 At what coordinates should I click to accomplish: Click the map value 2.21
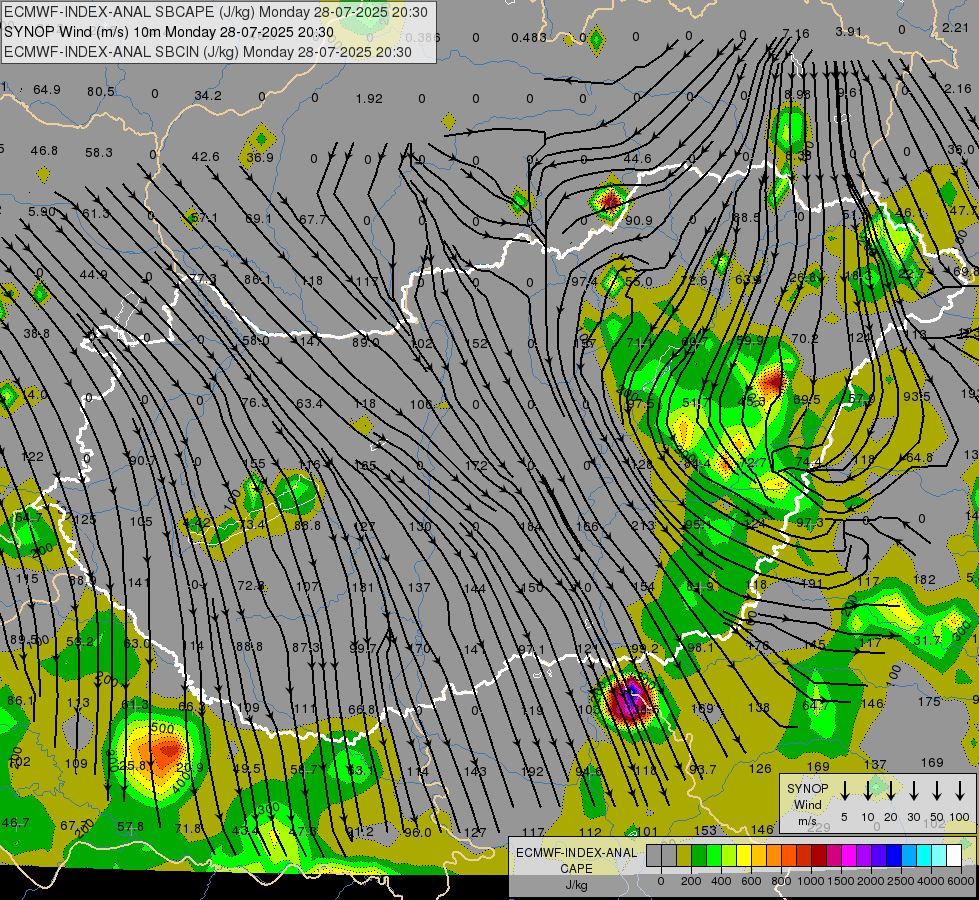point(955,27)
